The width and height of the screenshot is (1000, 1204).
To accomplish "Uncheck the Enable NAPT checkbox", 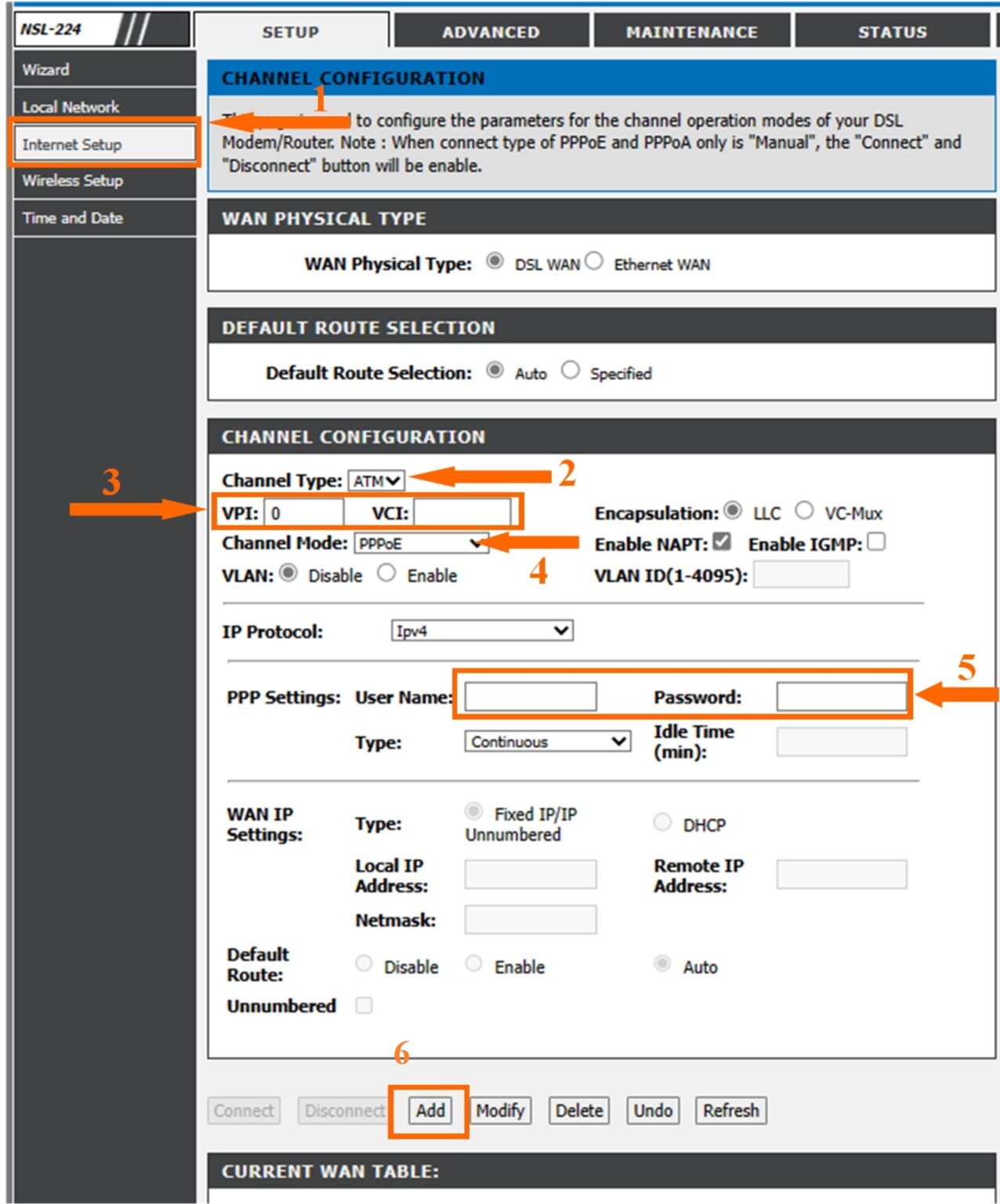I will [x=722, y=542].
